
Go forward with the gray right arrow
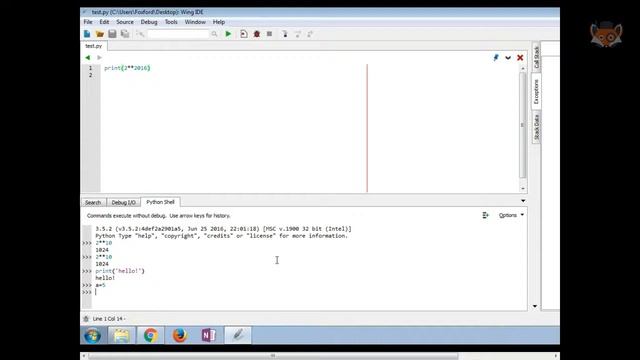(99, 58)
